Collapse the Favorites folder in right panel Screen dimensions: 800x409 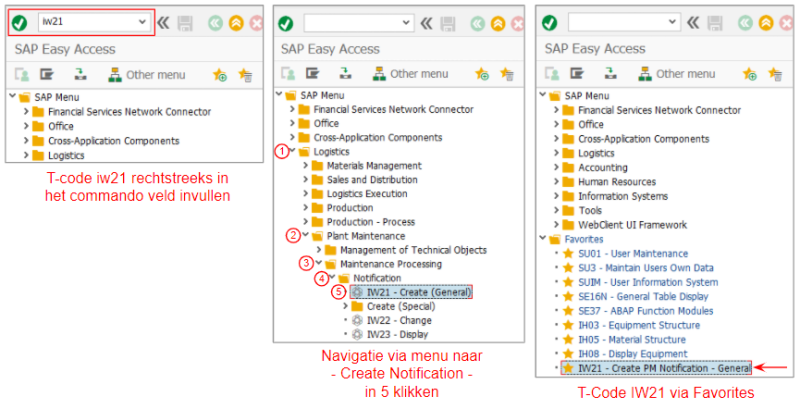click(542, 239)
